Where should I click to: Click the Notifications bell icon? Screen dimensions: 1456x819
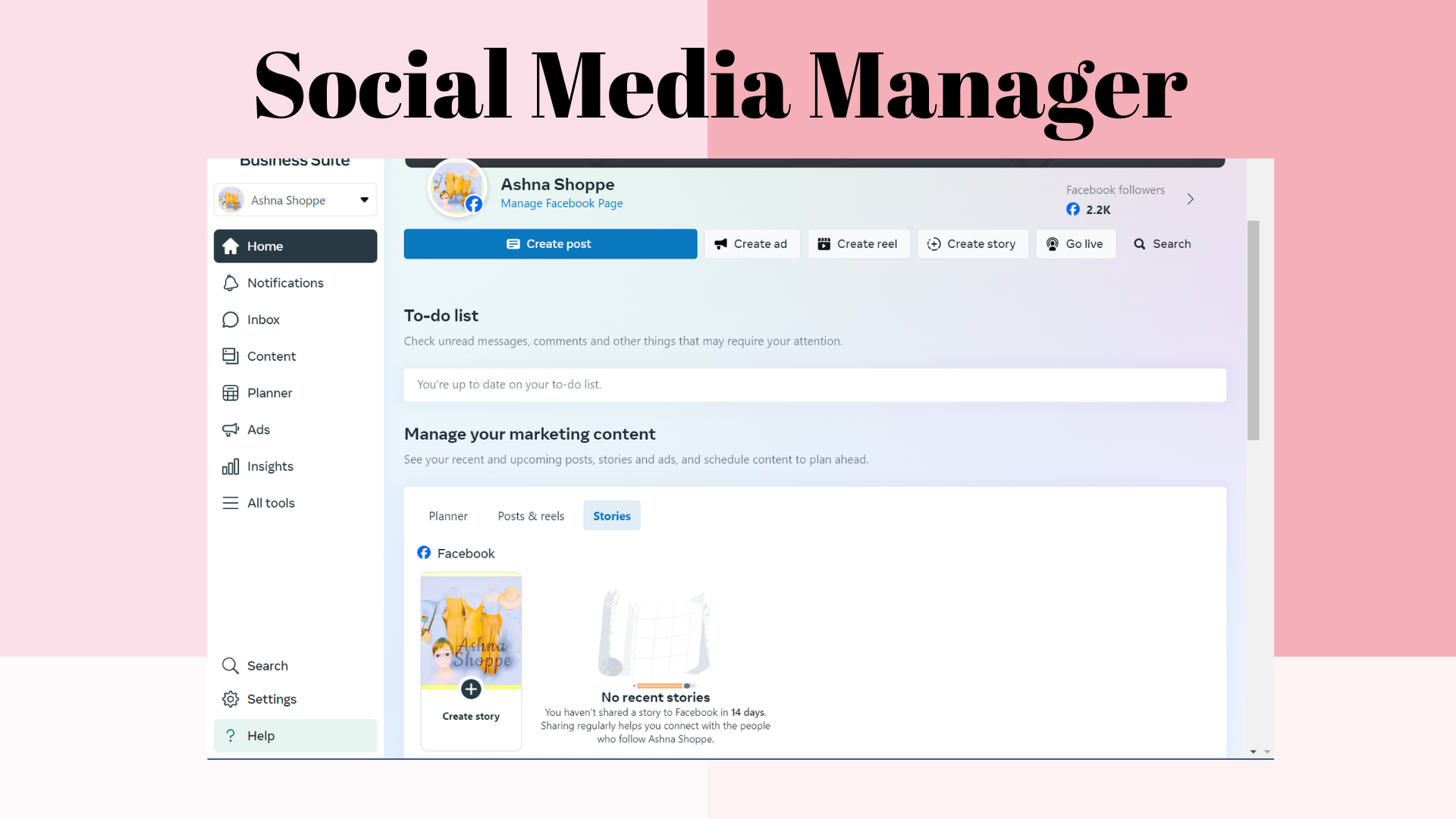coord(231,283)
